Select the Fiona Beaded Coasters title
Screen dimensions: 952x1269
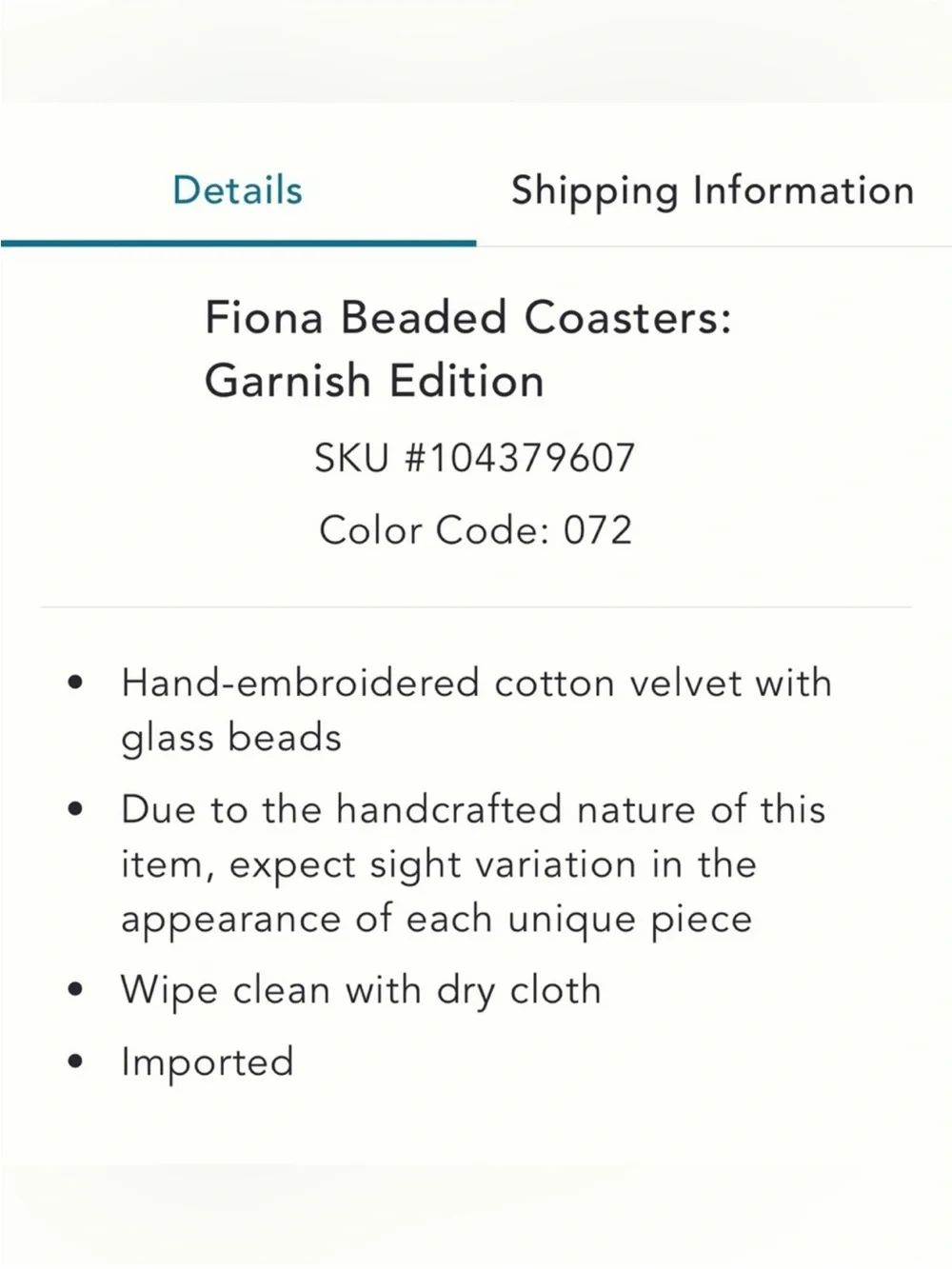[468, 317]
